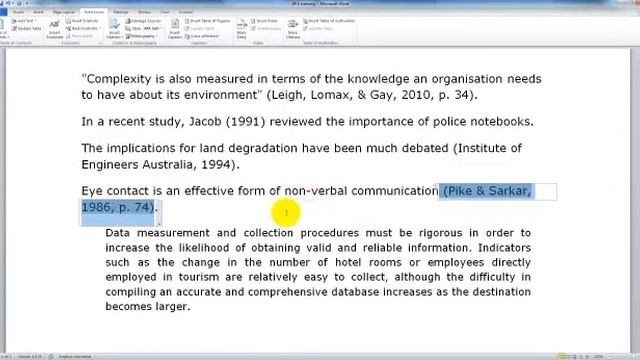Switch to the Mailings tab
Viewport: 640px width, 360px height.
tap(120, 12)
